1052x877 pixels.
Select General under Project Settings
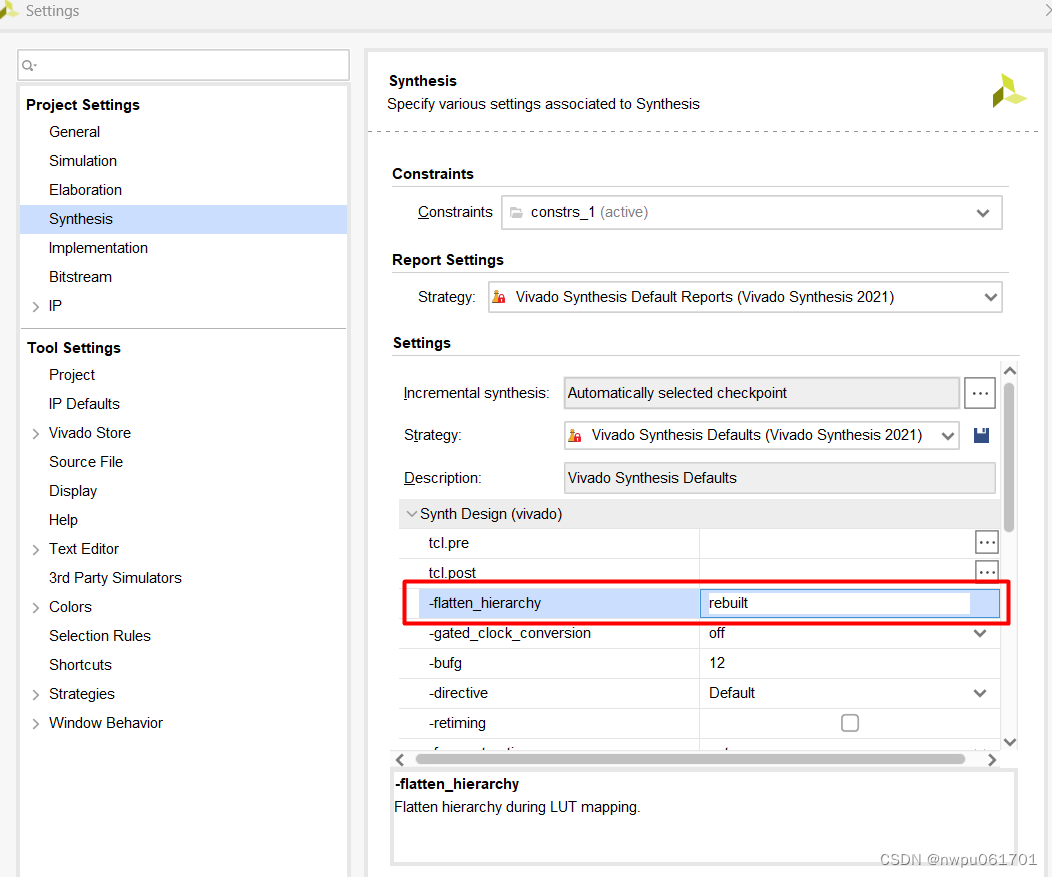(x=74, y=132)
